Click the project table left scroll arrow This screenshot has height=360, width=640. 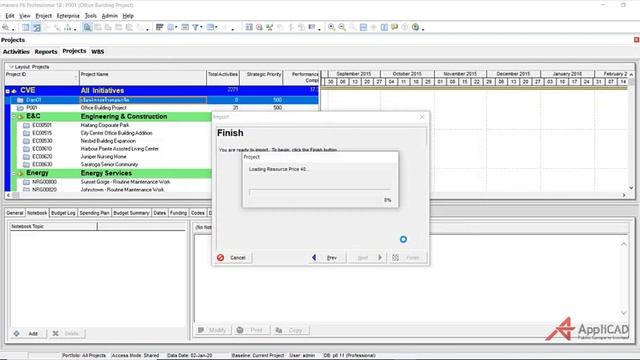click(8, 195)
